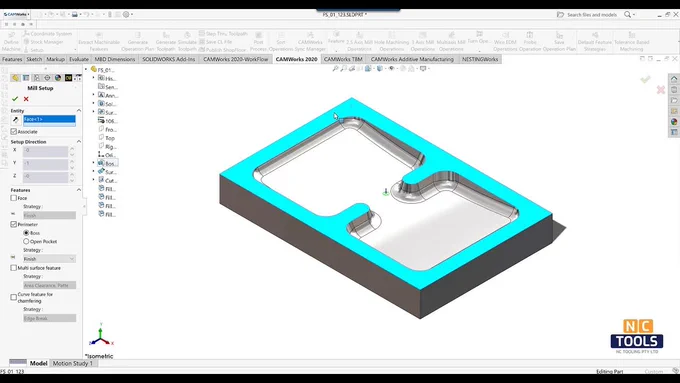Click the Face<1> entity selection field
Viewport: 680px width, 383px height.
(49, 121)
